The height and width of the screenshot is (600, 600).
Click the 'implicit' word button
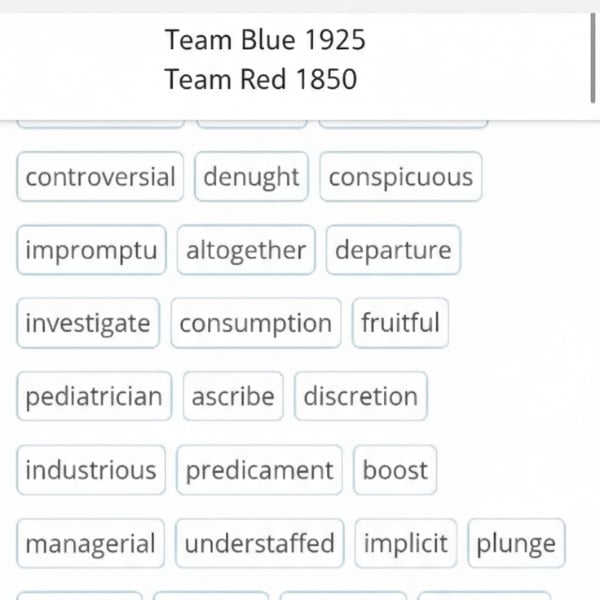tap(405, 544)
